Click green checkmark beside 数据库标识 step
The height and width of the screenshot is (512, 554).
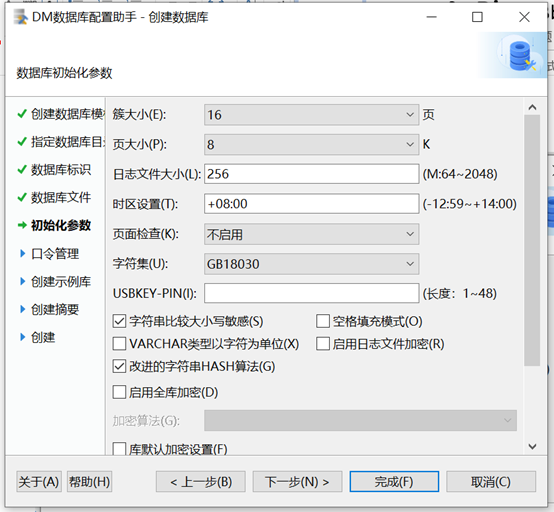pyautogui.click(x=22, y=170)
